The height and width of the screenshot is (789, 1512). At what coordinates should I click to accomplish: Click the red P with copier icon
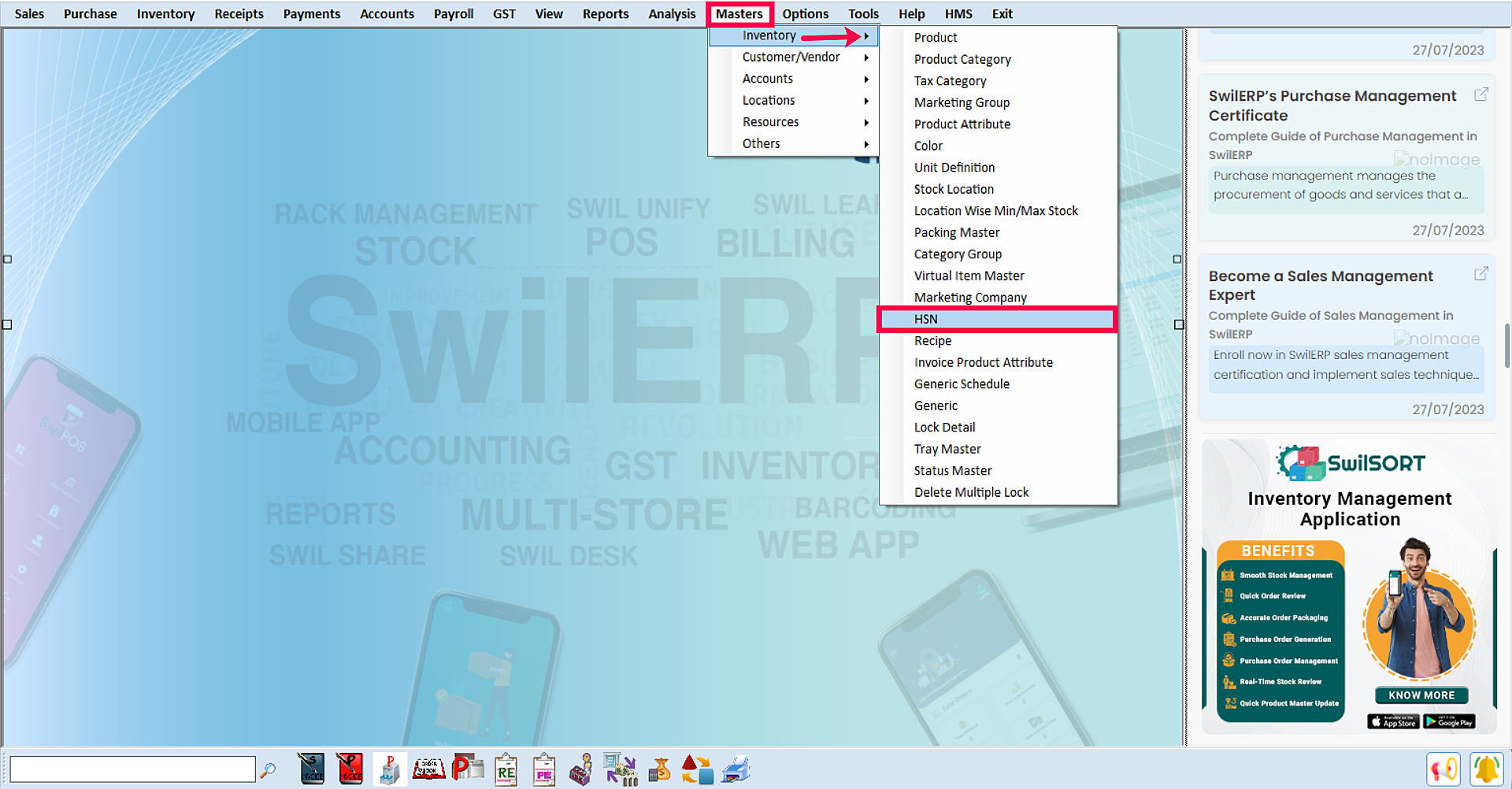point(468,768)
